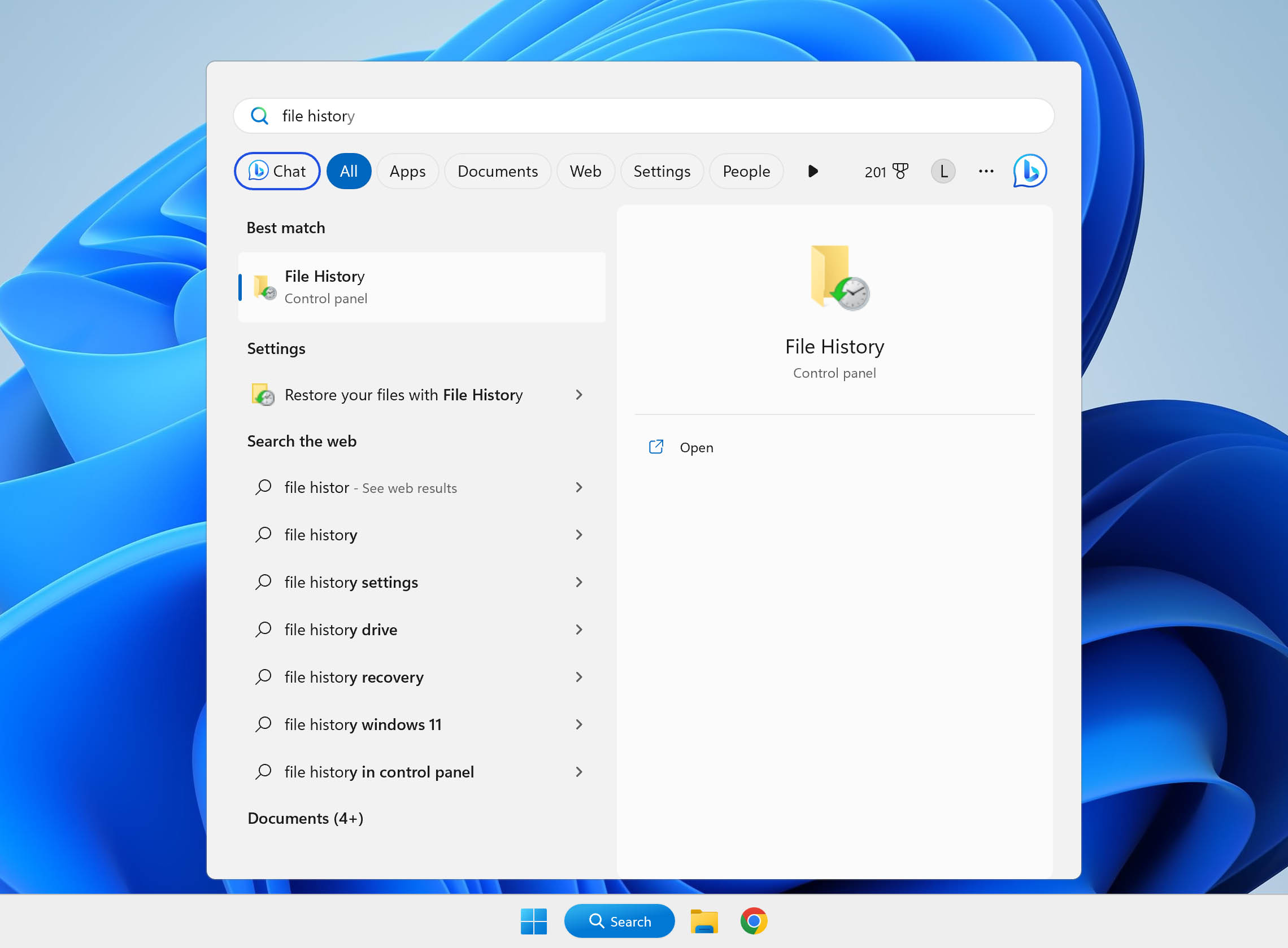Viewport: 1288px width, 948px height.
Task: Expand file history recovery web result
Action: pos(579,677)
